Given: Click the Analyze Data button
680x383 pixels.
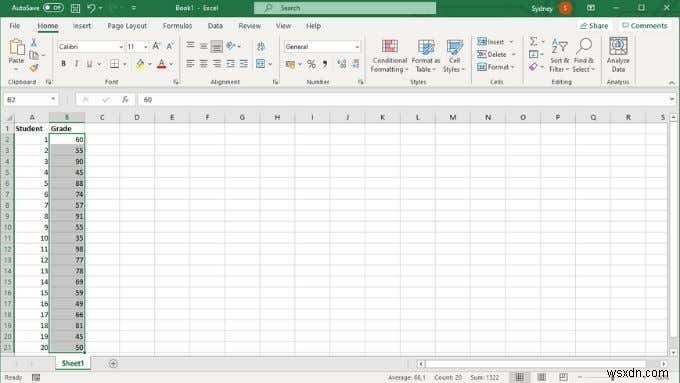Looking at the screenshot, I should pyautogui.click(x=618, y=55).
